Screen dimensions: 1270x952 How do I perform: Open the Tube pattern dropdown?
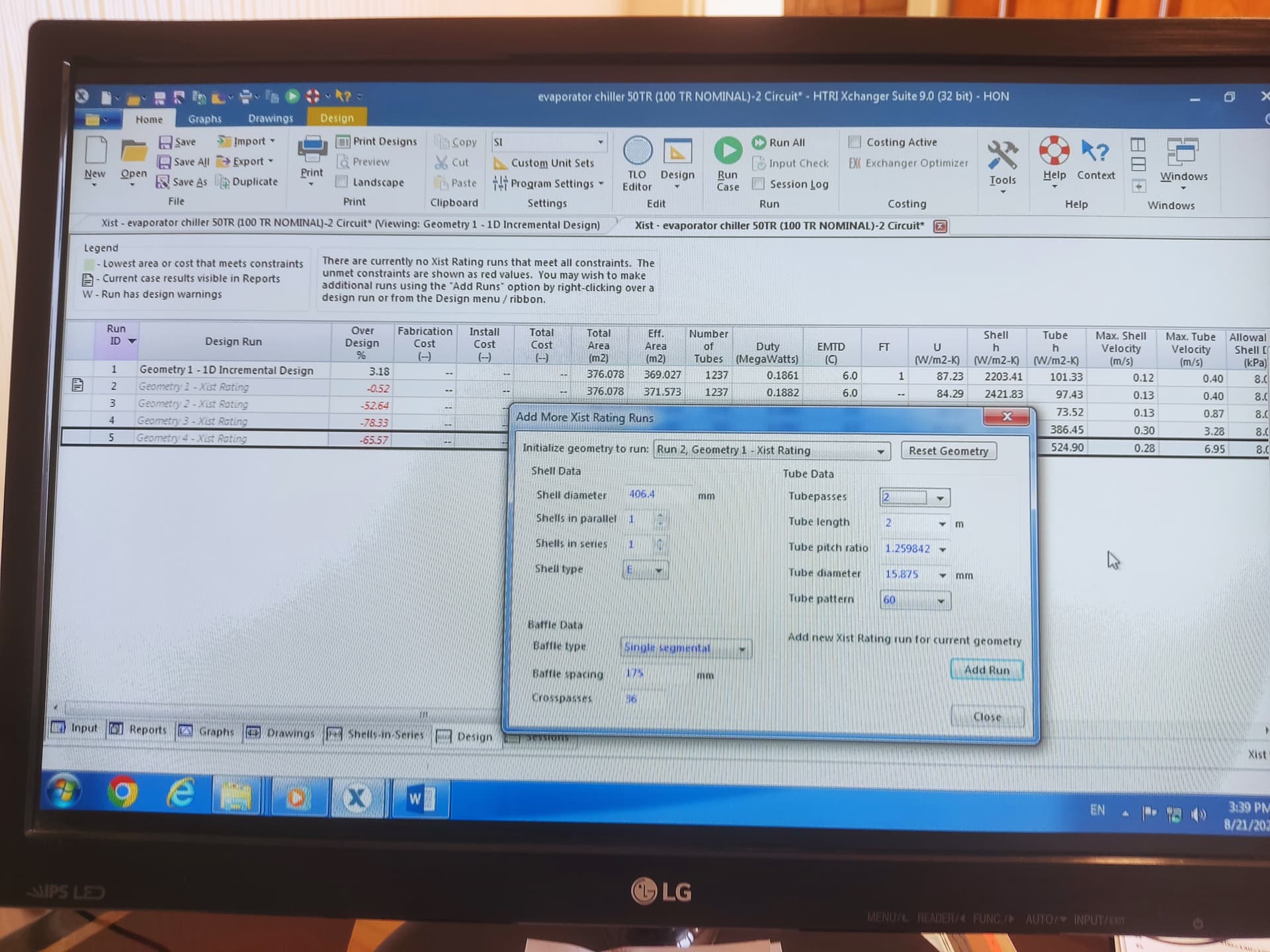point(941,601)
